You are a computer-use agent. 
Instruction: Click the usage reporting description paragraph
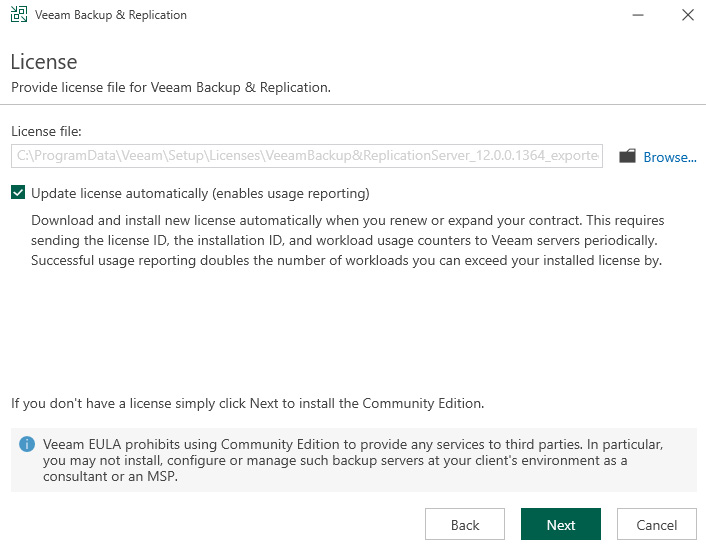click(x=348, y=240)
